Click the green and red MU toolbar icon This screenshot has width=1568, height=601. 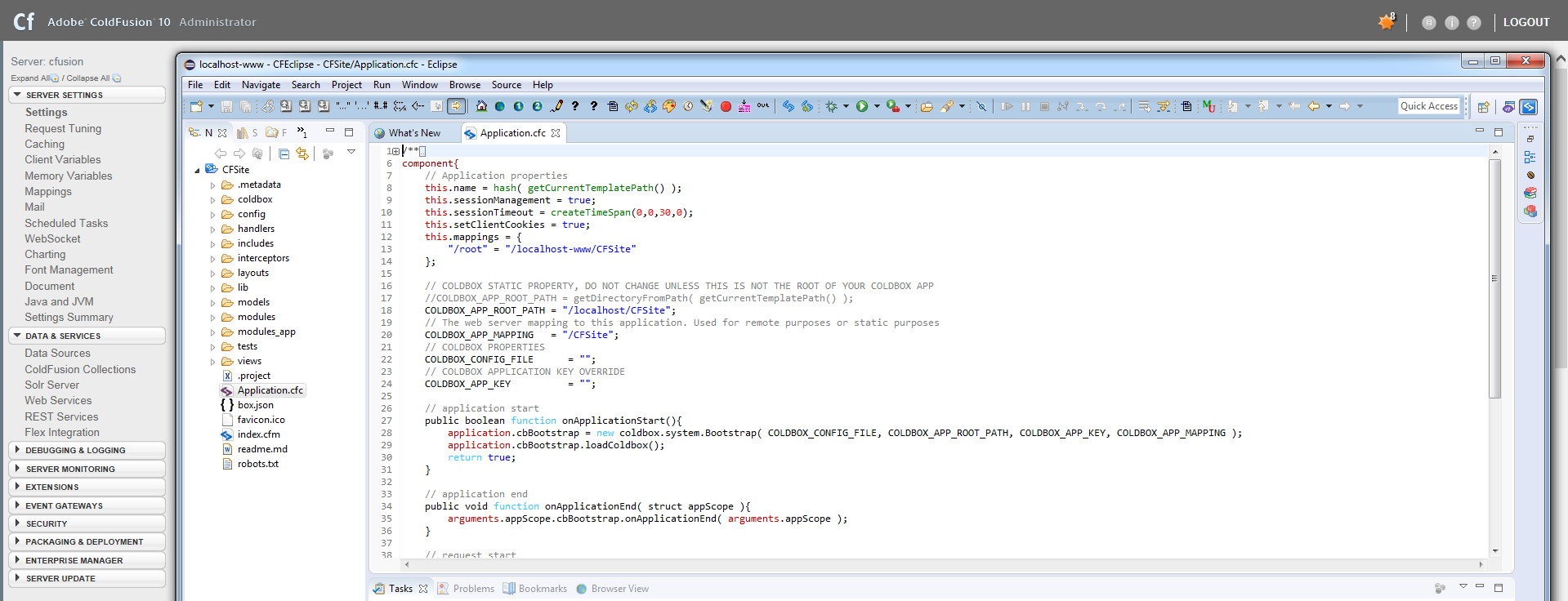(1208, 106)
